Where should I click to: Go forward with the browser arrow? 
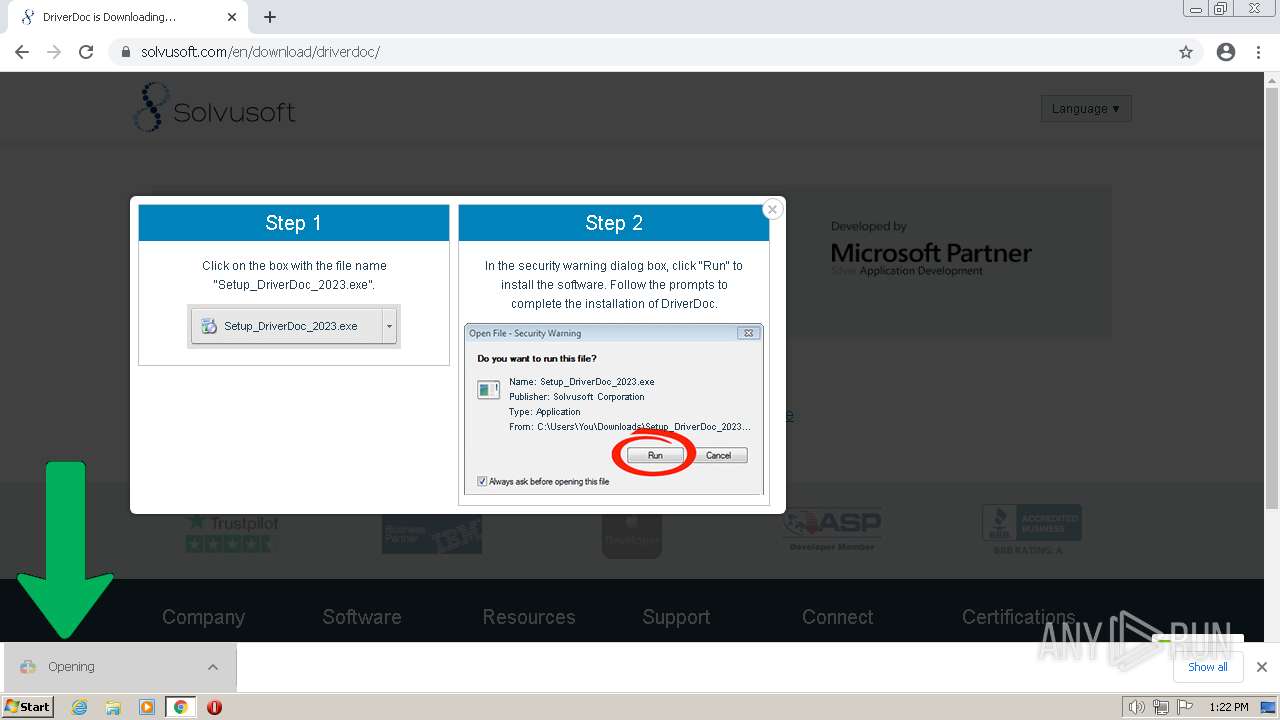(54, 52)
